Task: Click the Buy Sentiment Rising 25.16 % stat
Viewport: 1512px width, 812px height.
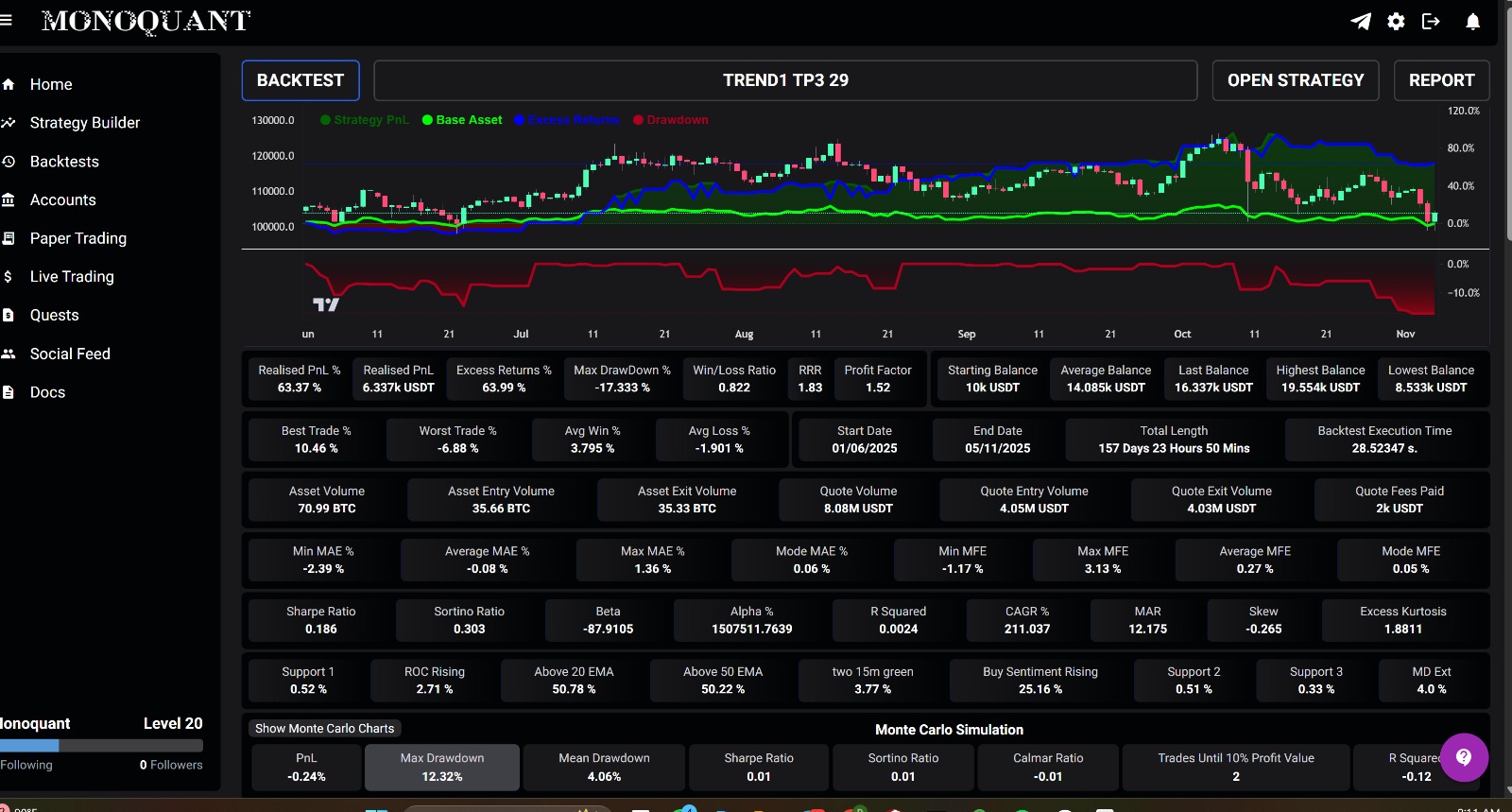Action: click(x=1040, y=681)
